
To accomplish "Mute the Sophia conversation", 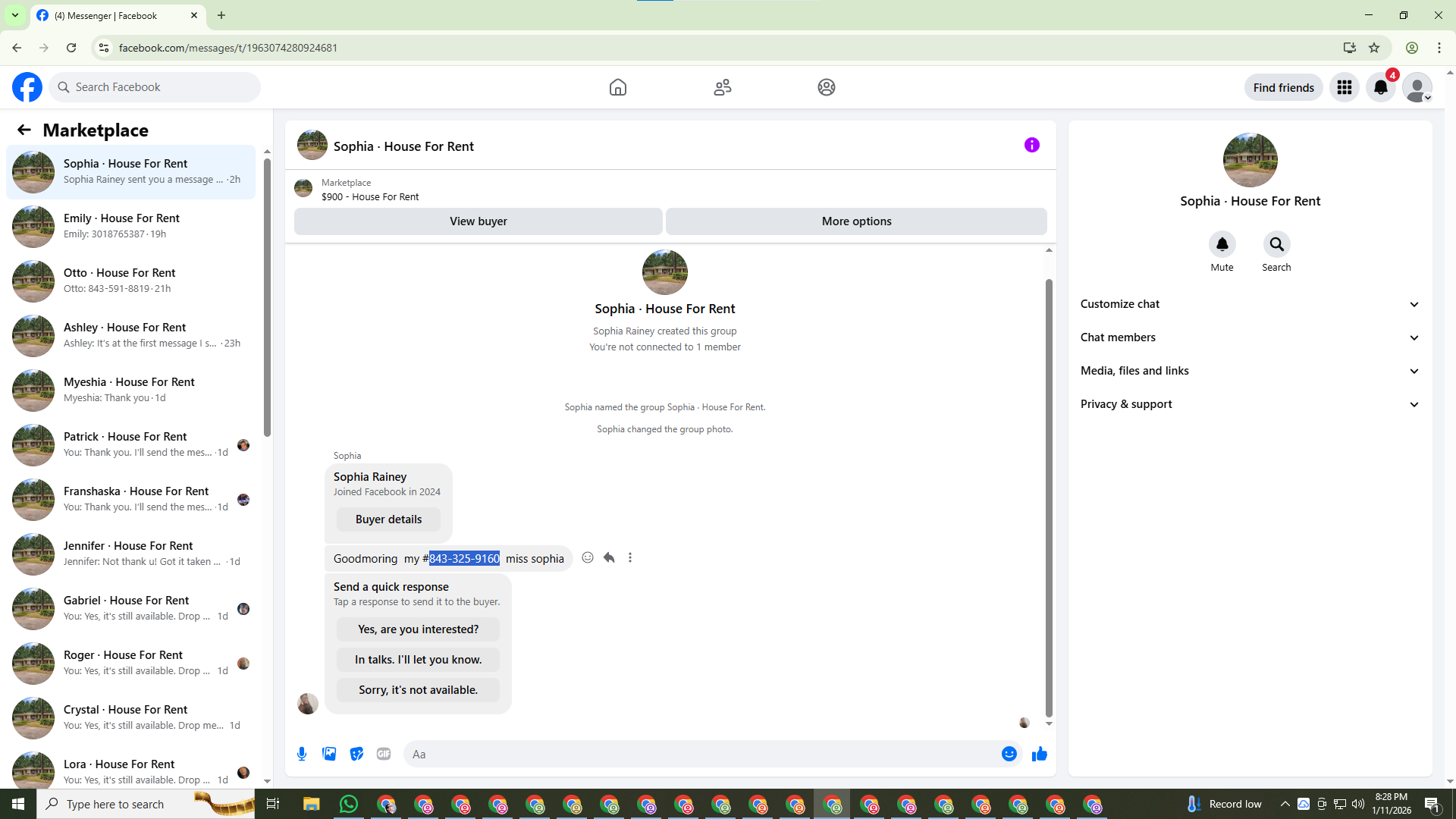I will 1222,244.
